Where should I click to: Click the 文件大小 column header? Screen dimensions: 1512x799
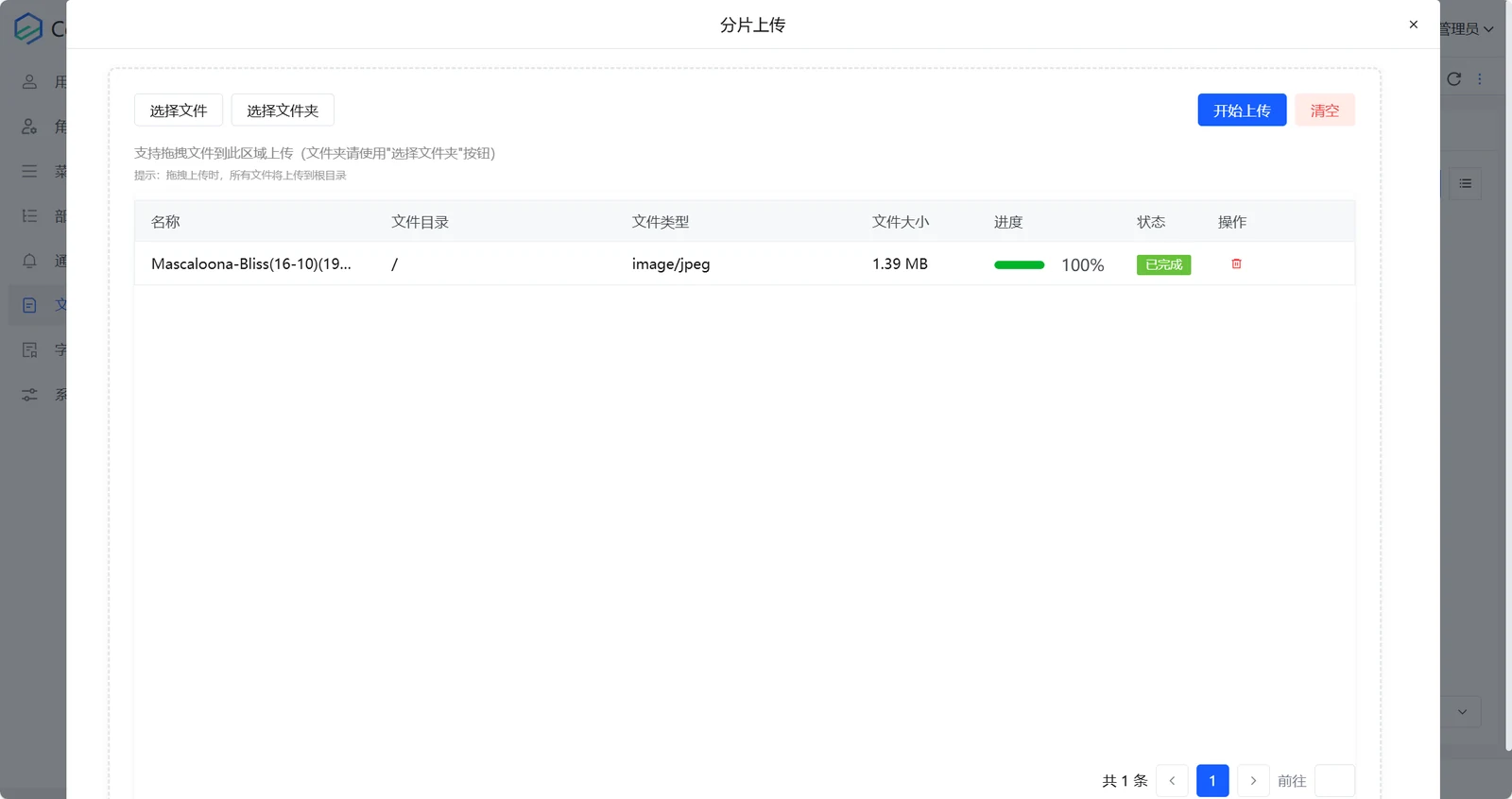[901, 222]
